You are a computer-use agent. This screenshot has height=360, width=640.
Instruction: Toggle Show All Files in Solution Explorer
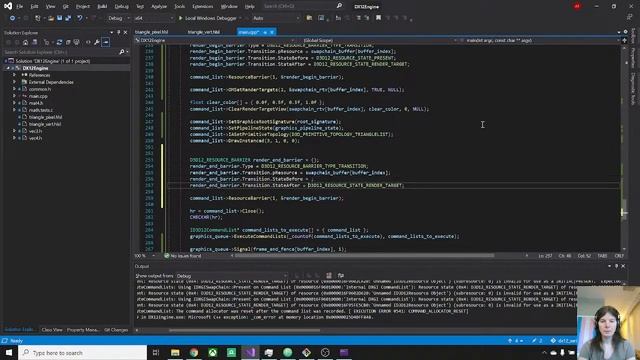(76, 42)
